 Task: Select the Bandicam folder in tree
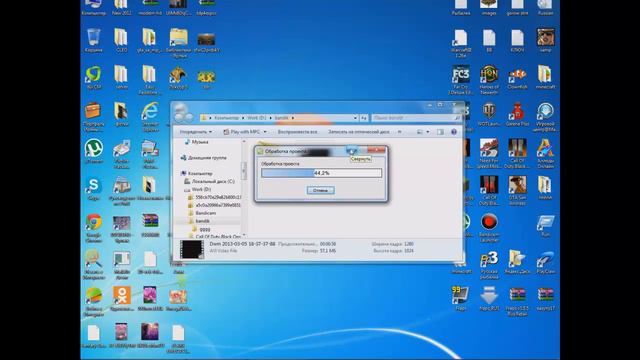[x=202, y=213]
